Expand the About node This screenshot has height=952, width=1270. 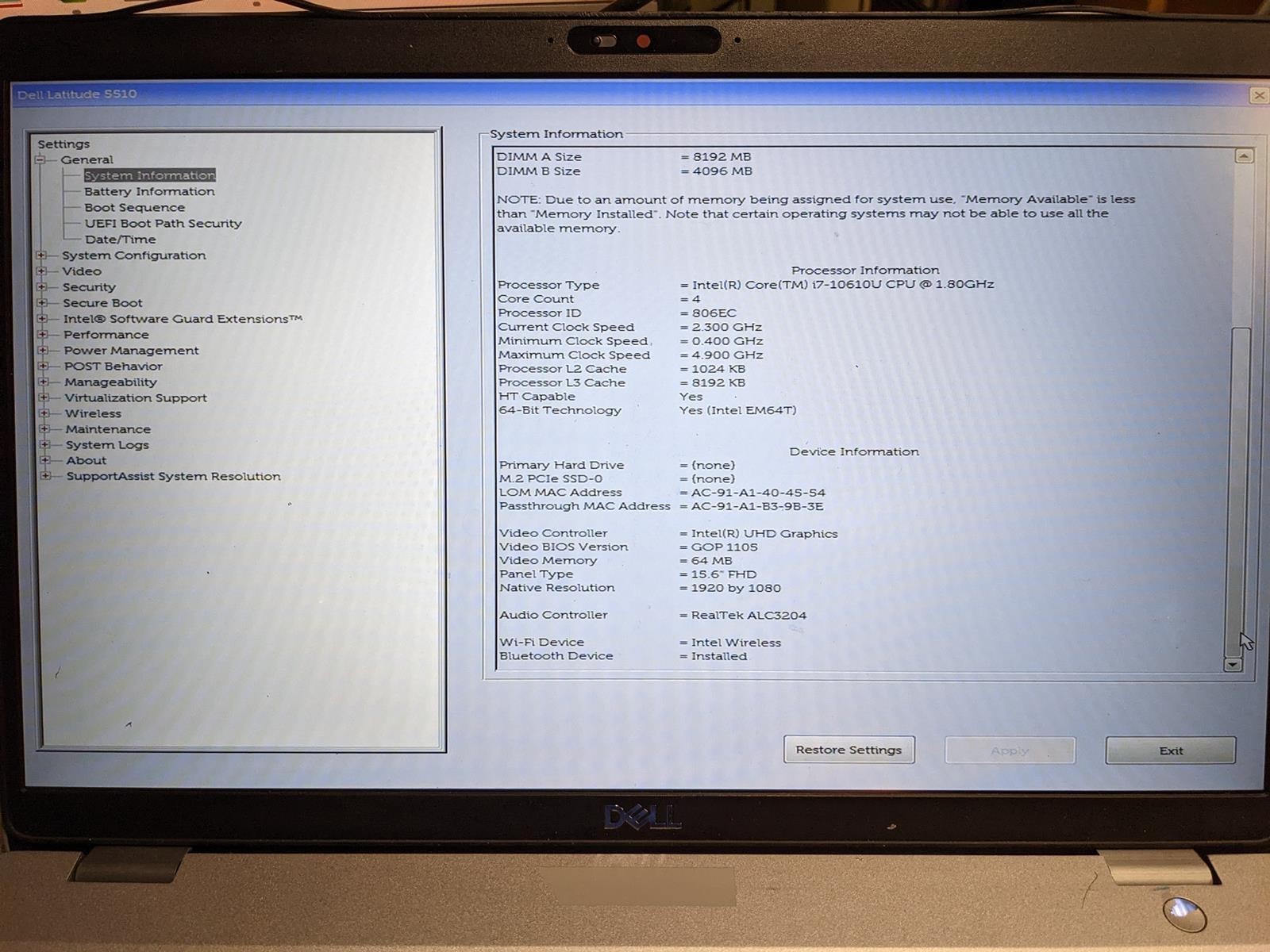(45, 460)
